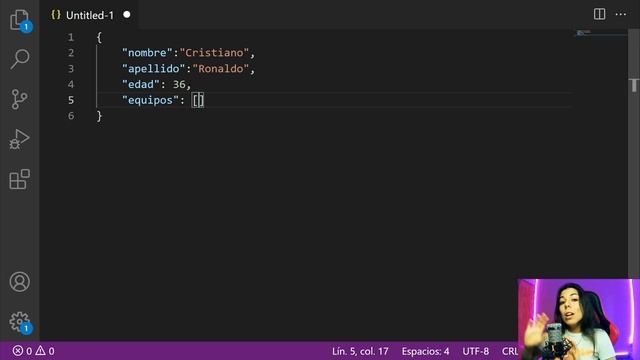Click the errors count icon in status bar
This screenshot has height=360, width=640.
[22, 351]
